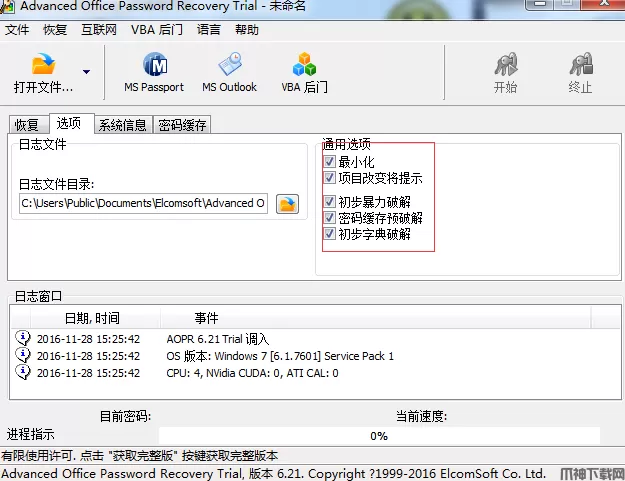This screenshot has height=481, width=625.
Task: Click the info icon of AOPR 6.21 Trial log entry
Action: tap(23, 338)
